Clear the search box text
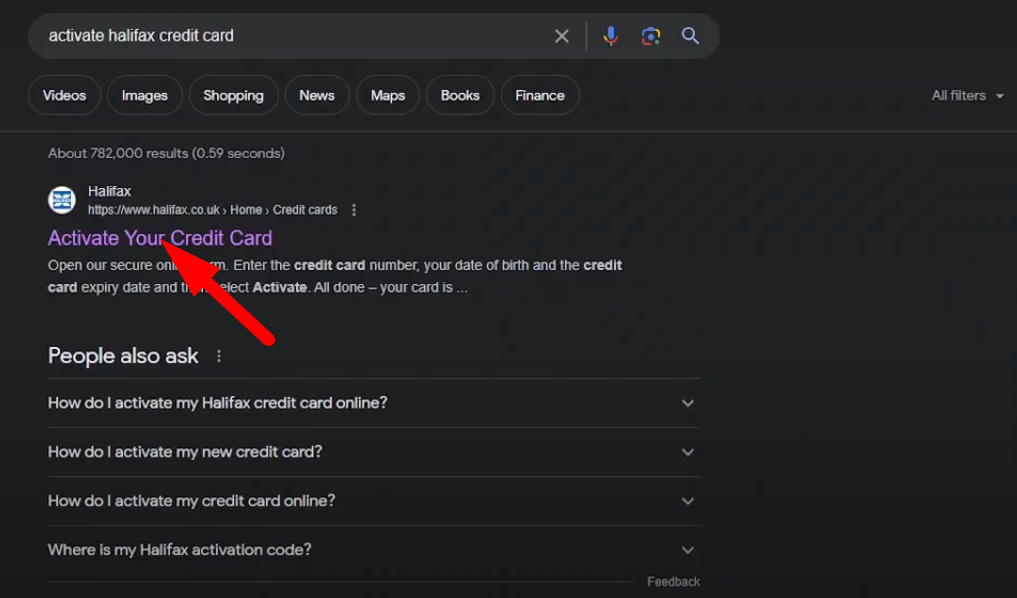This screenshot has width=1017, height=598. 562,36
